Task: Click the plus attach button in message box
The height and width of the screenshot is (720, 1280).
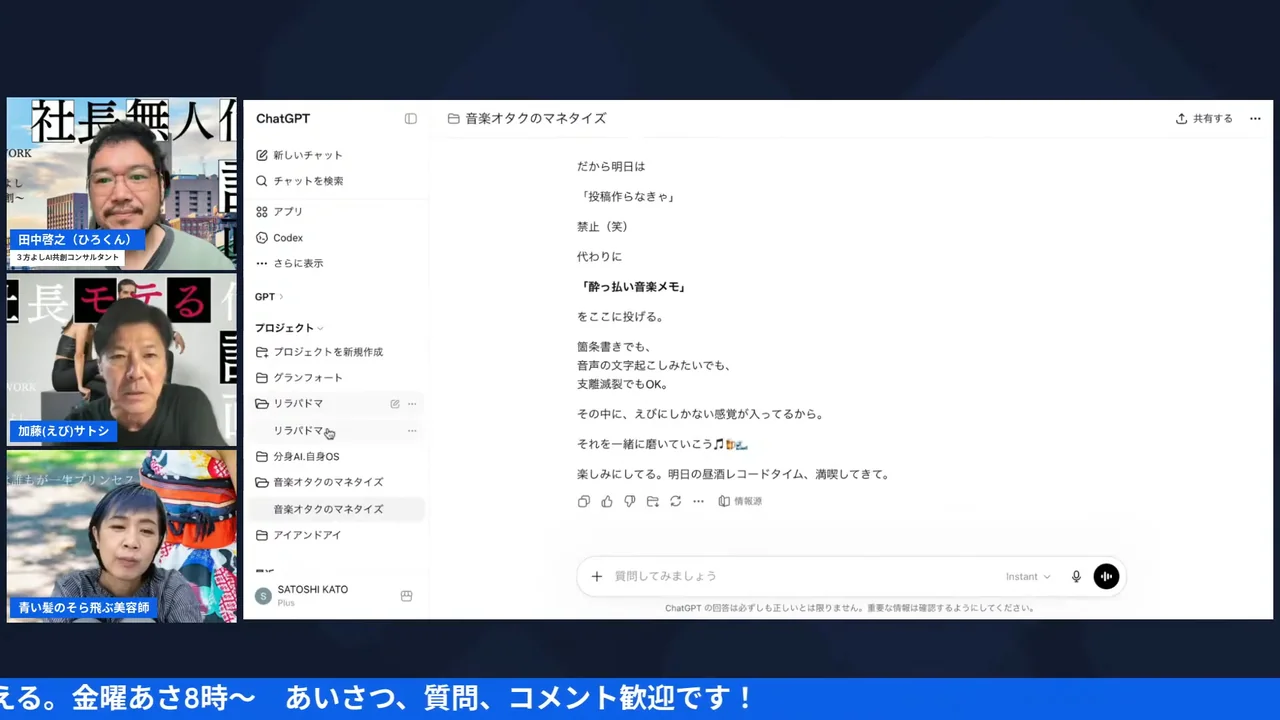Action: (597, 576)
